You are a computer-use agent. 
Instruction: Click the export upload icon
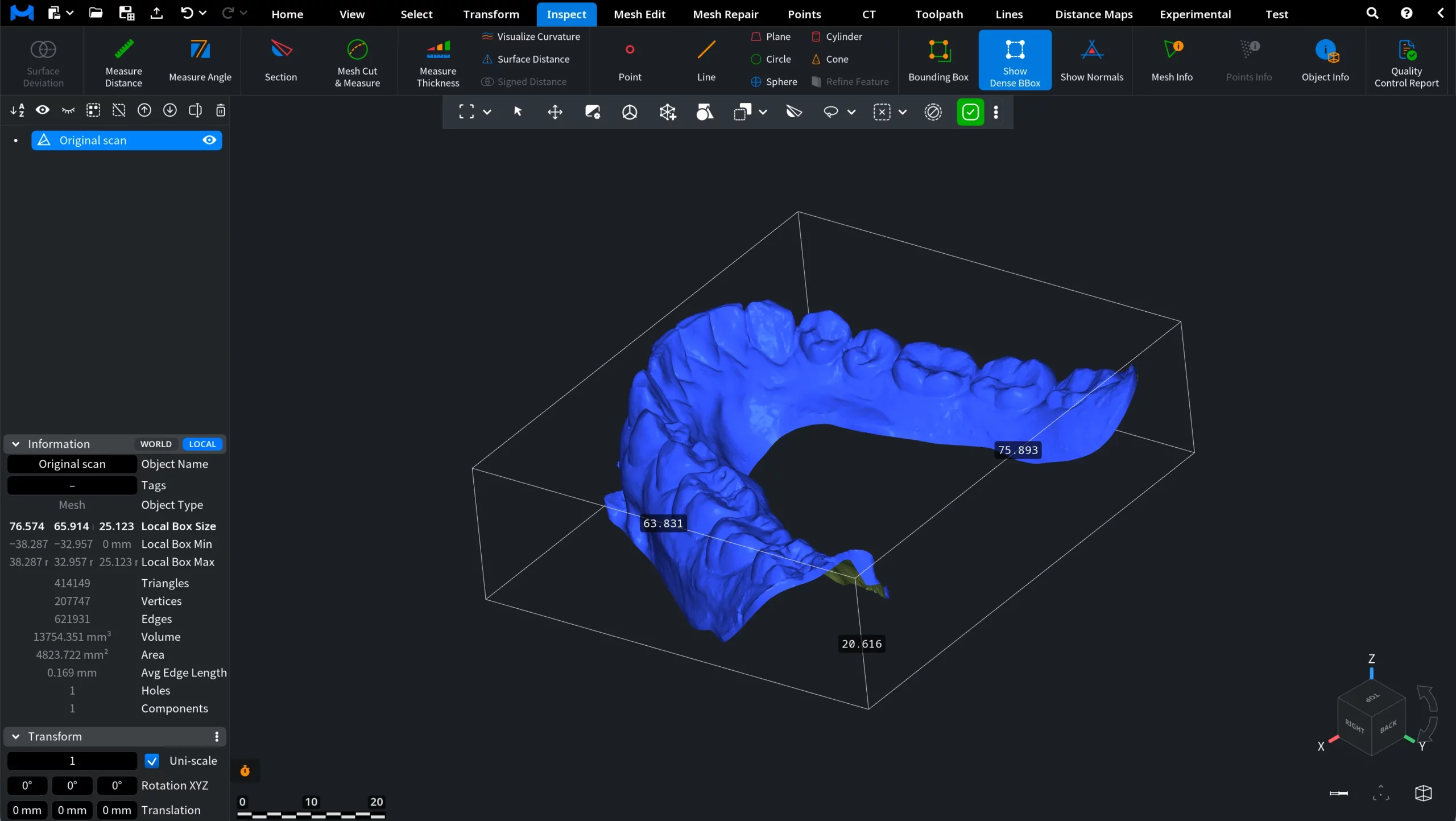pos(156,13)
